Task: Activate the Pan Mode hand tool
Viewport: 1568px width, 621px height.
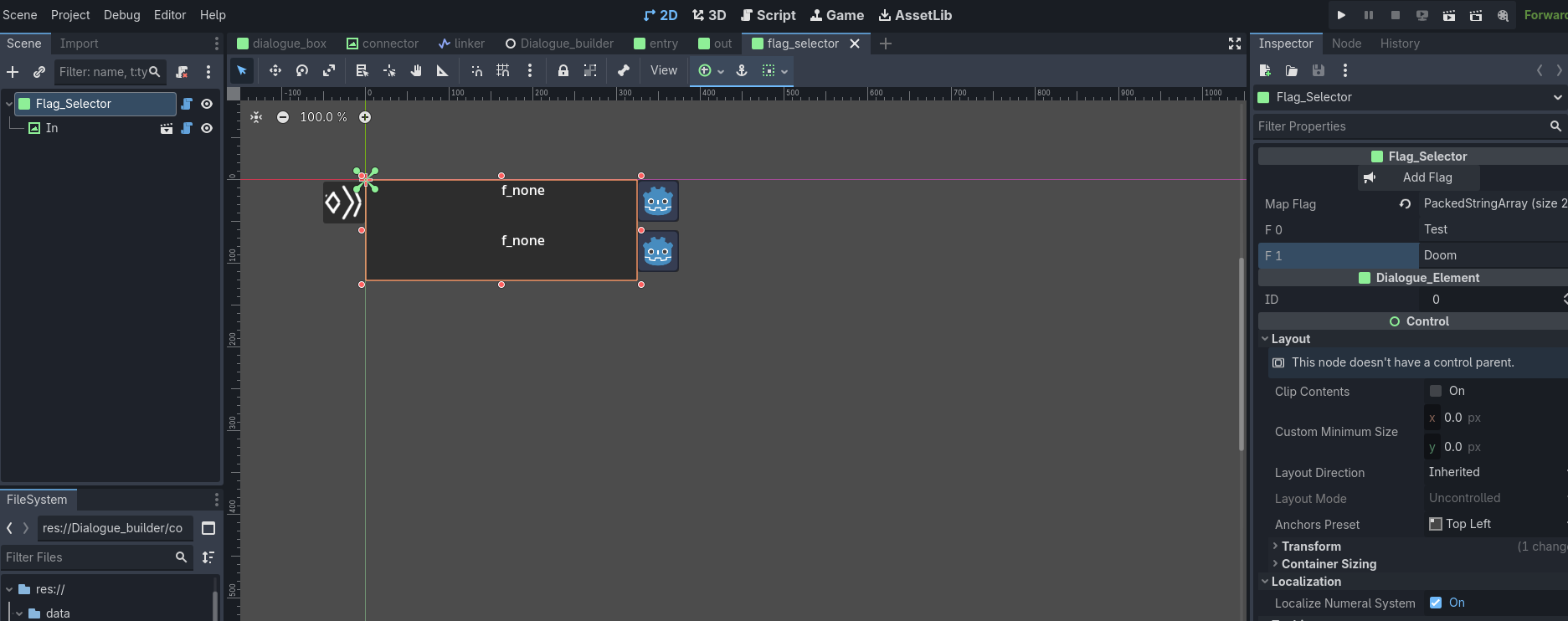Action: tap(416, 71)
